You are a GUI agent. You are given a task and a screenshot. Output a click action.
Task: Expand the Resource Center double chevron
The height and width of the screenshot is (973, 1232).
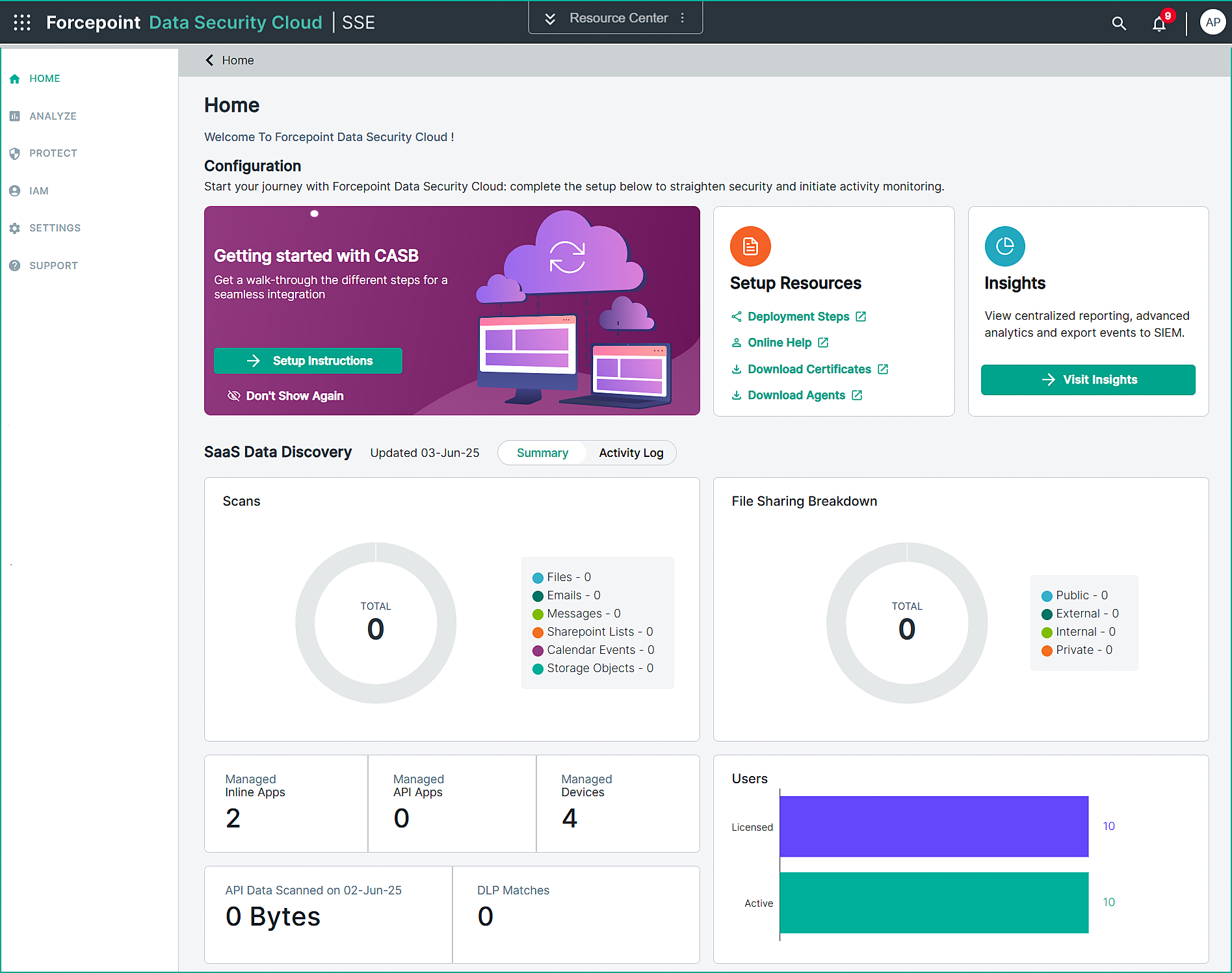pos(550,19)
